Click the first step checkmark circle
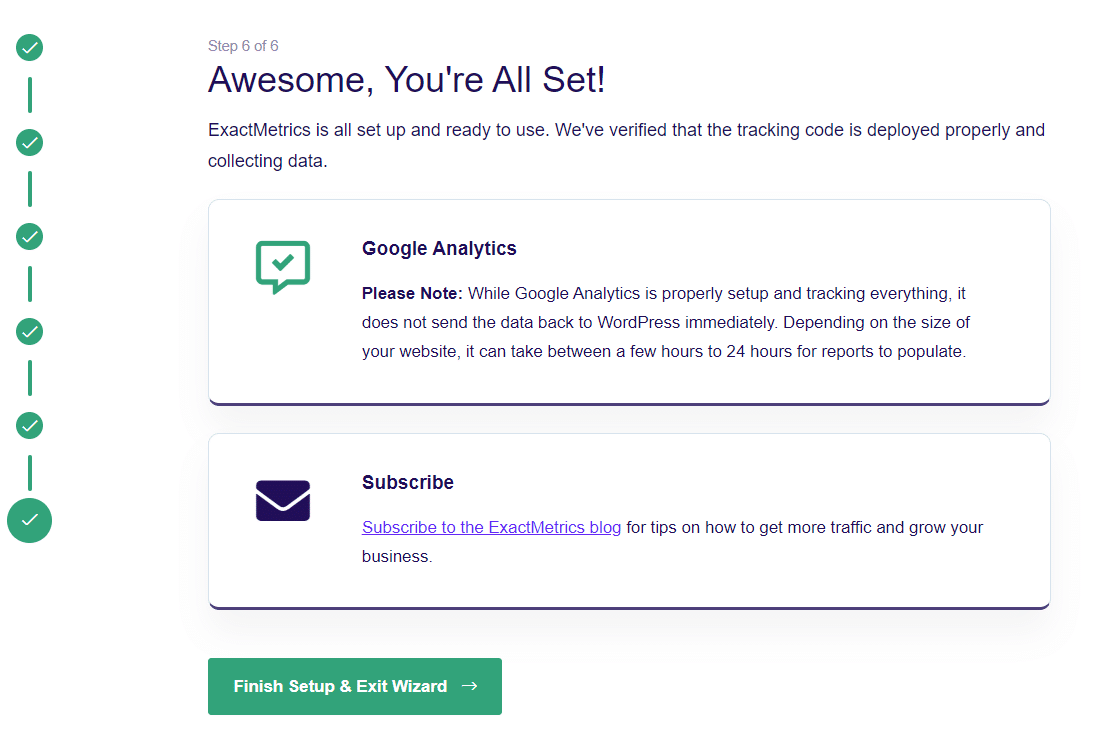The width and height of the screenshot is (1096, 745). [x=30, y=48]
